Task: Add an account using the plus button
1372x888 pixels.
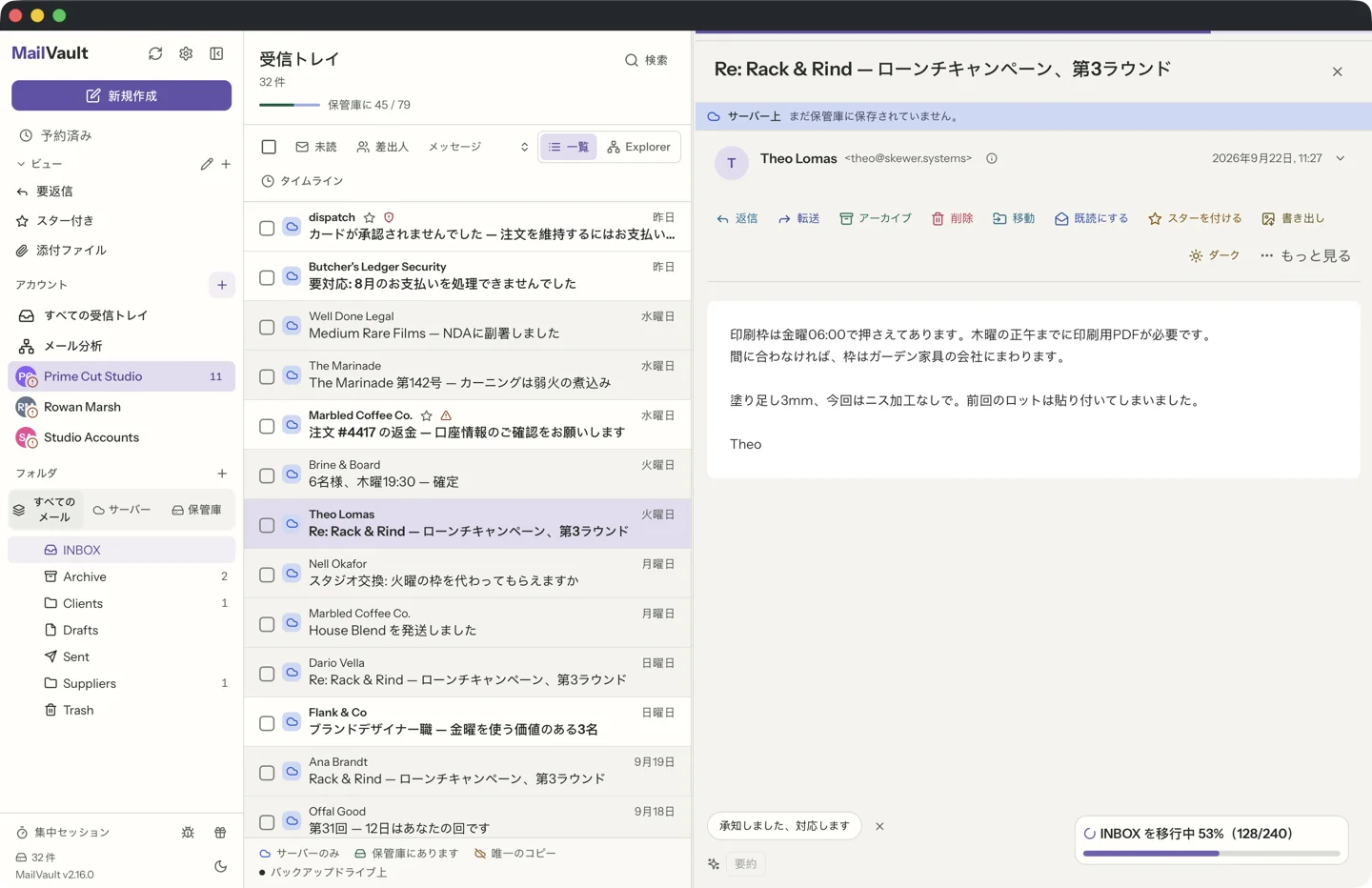Action: tap(222, 285)
